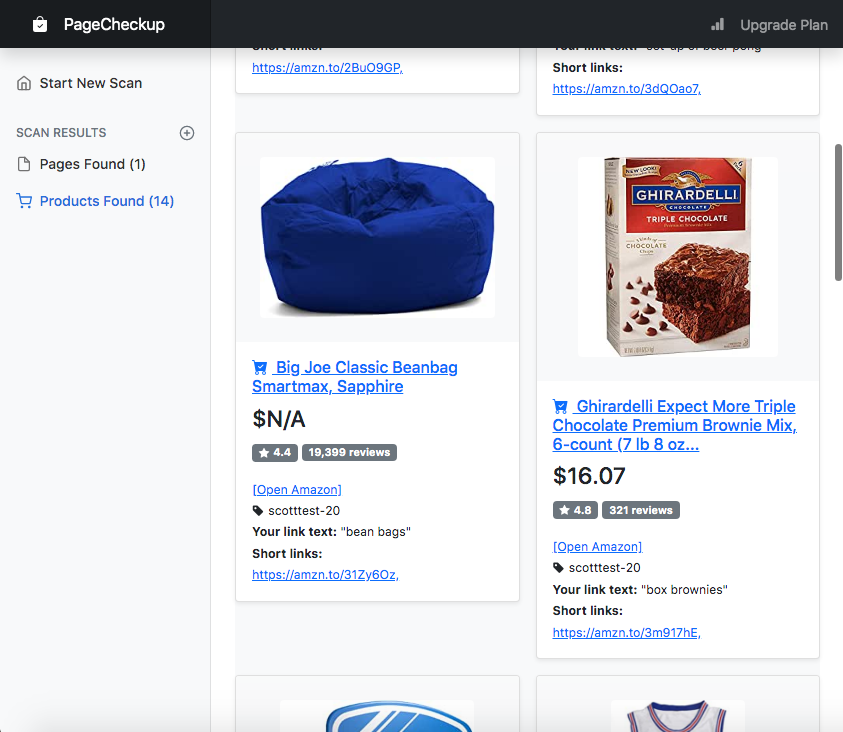Click the 321 reviews badge
843x732 pixels.
641,510
